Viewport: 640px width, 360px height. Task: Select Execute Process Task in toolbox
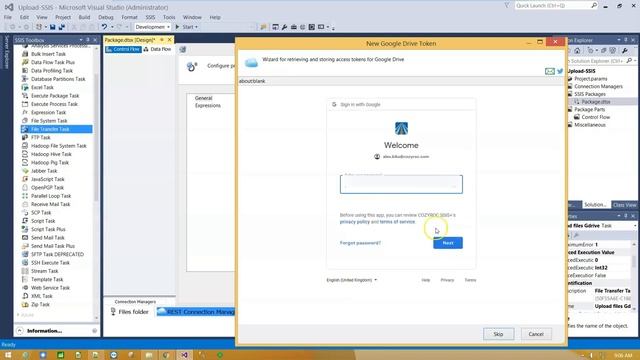pos(54,104)
